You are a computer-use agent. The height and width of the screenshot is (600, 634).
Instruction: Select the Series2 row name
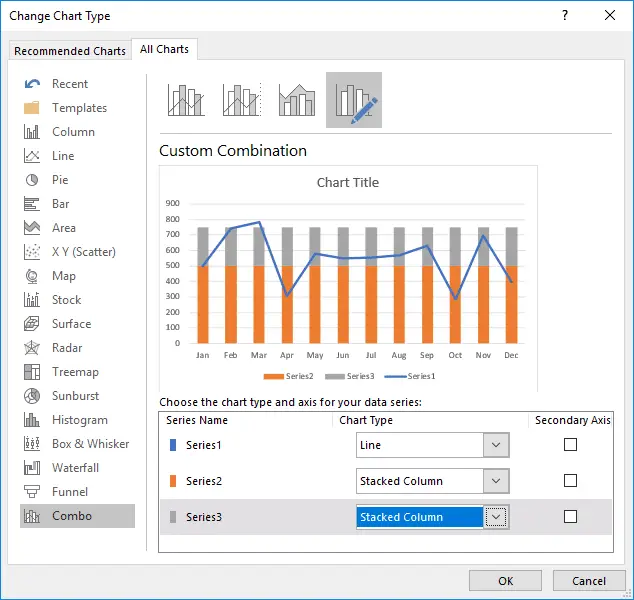pos(204,481)
